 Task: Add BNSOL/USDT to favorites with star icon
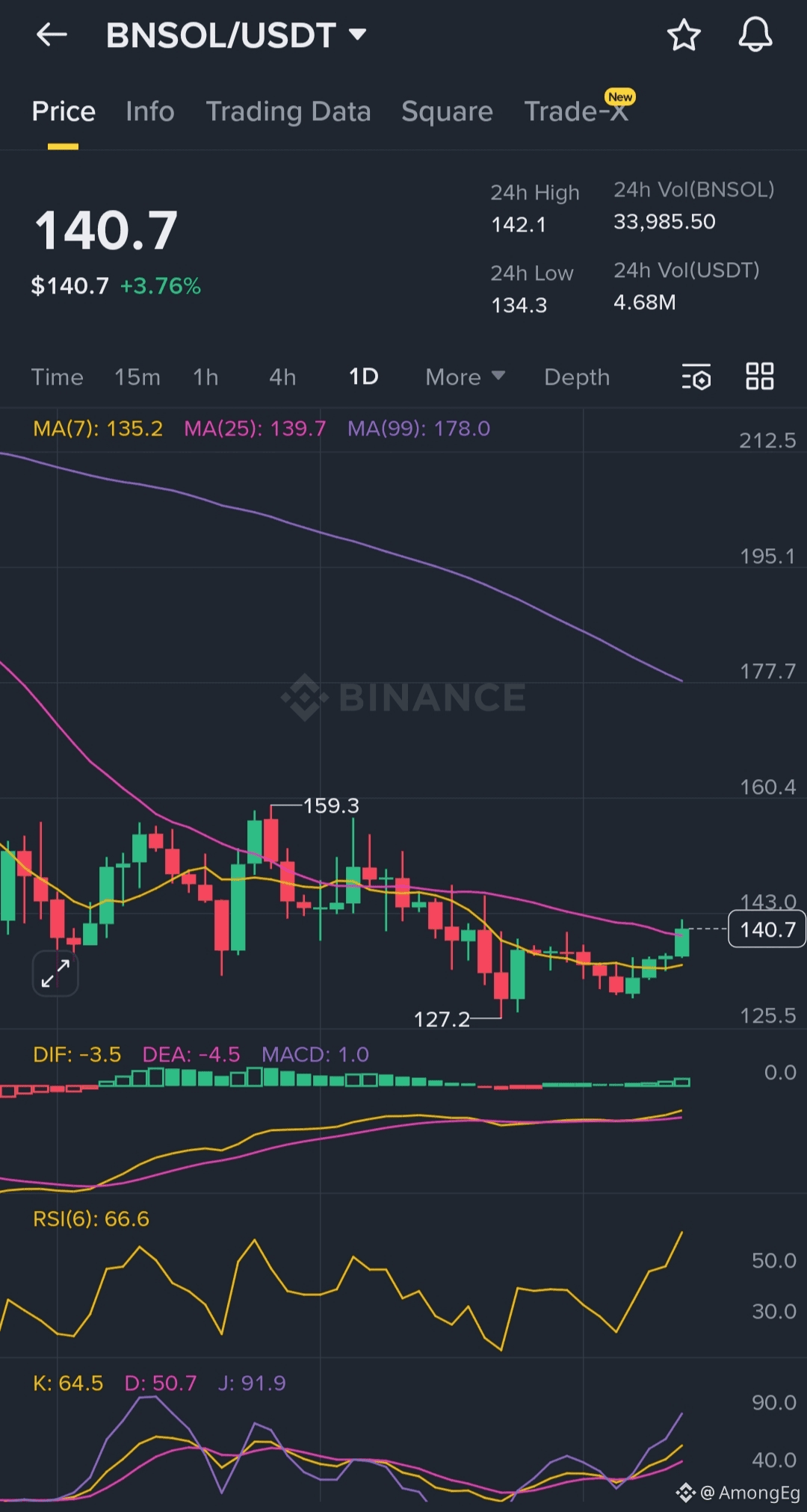pyautogui.click(x=684, y=35)
